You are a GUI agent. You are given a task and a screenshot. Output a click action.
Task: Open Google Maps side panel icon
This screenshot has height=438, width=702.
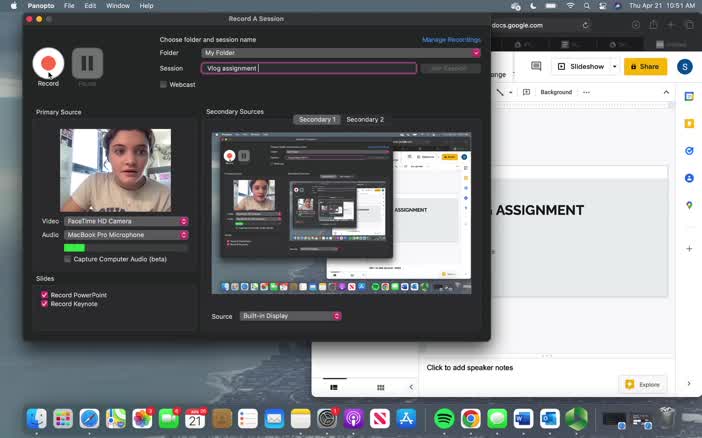(689, 205)
